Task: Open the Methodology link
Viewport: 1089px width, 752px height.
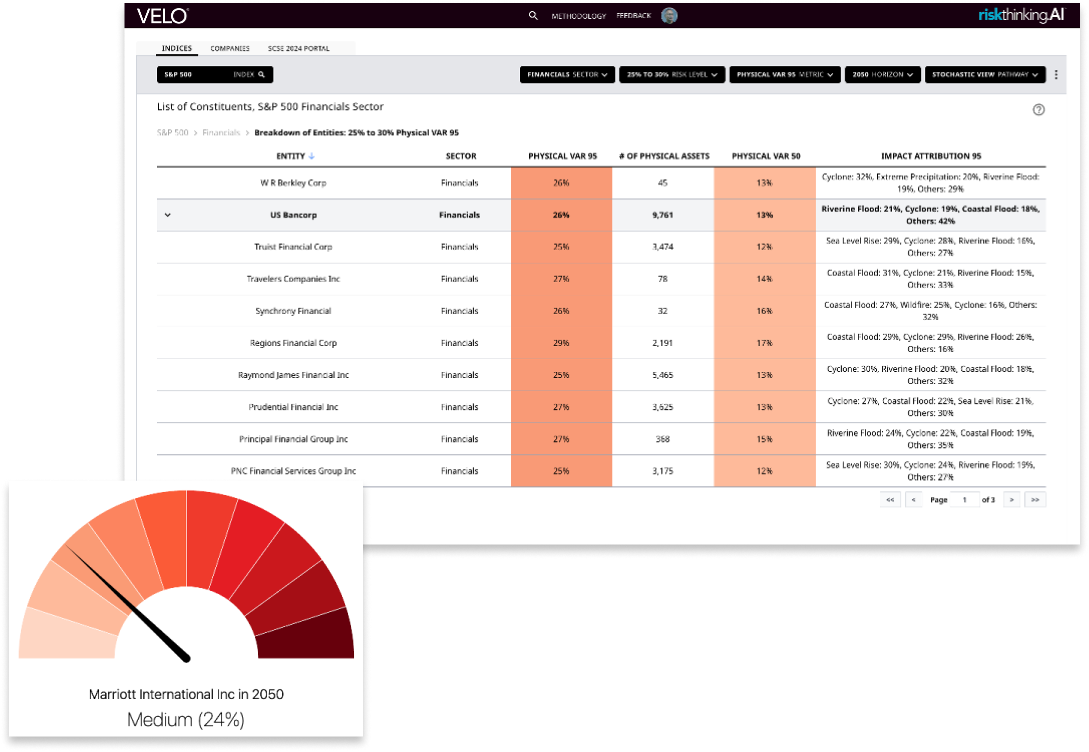Action: tap(579, 16)
